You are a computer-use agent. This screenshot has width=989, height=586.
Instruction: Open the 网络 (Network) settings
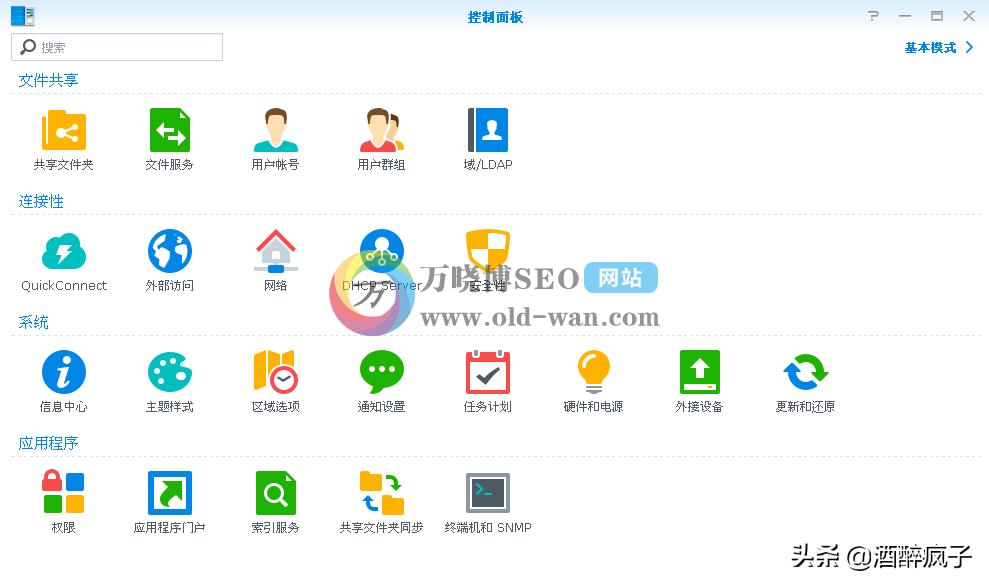275,253
